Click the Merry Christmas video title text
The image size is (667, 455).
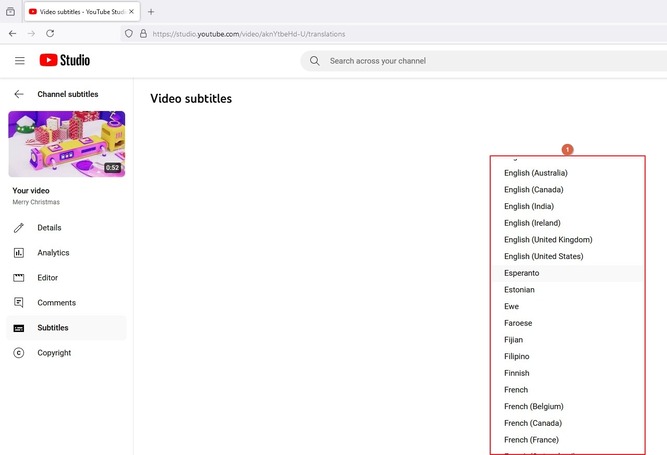(x=36, y=202)
